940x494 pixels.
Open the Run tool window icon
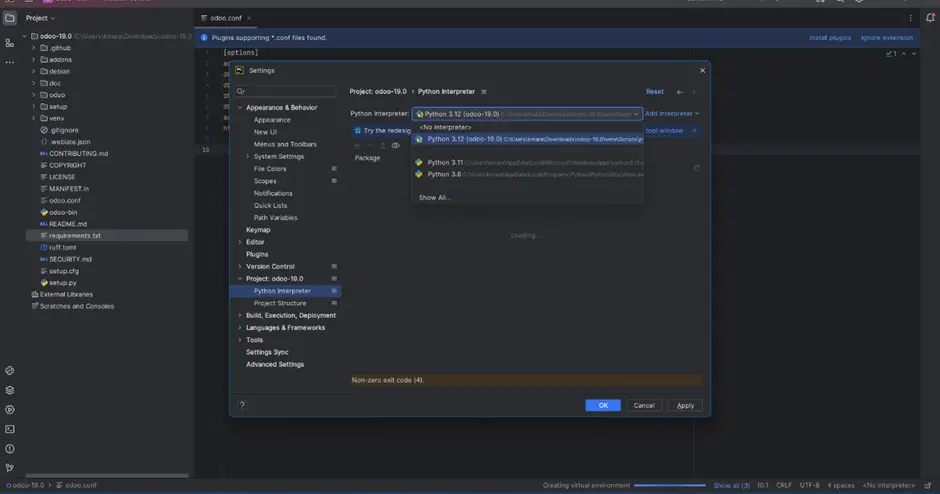[x=10, y=410]
